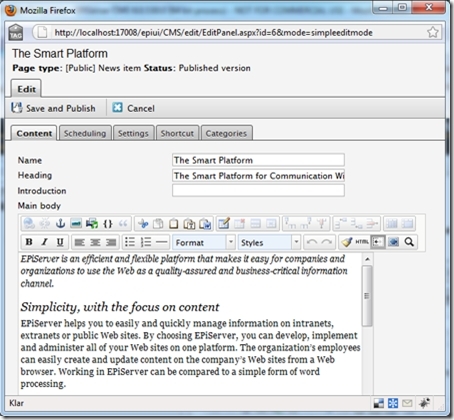
Task: Click the insert link globe icon
Action: pyautogui.click(x=29, y=223)
